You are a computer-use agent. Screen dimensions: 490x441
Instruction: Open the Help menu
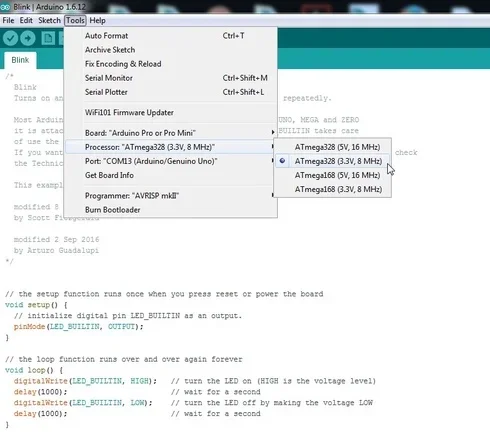[x=97, y=20]
